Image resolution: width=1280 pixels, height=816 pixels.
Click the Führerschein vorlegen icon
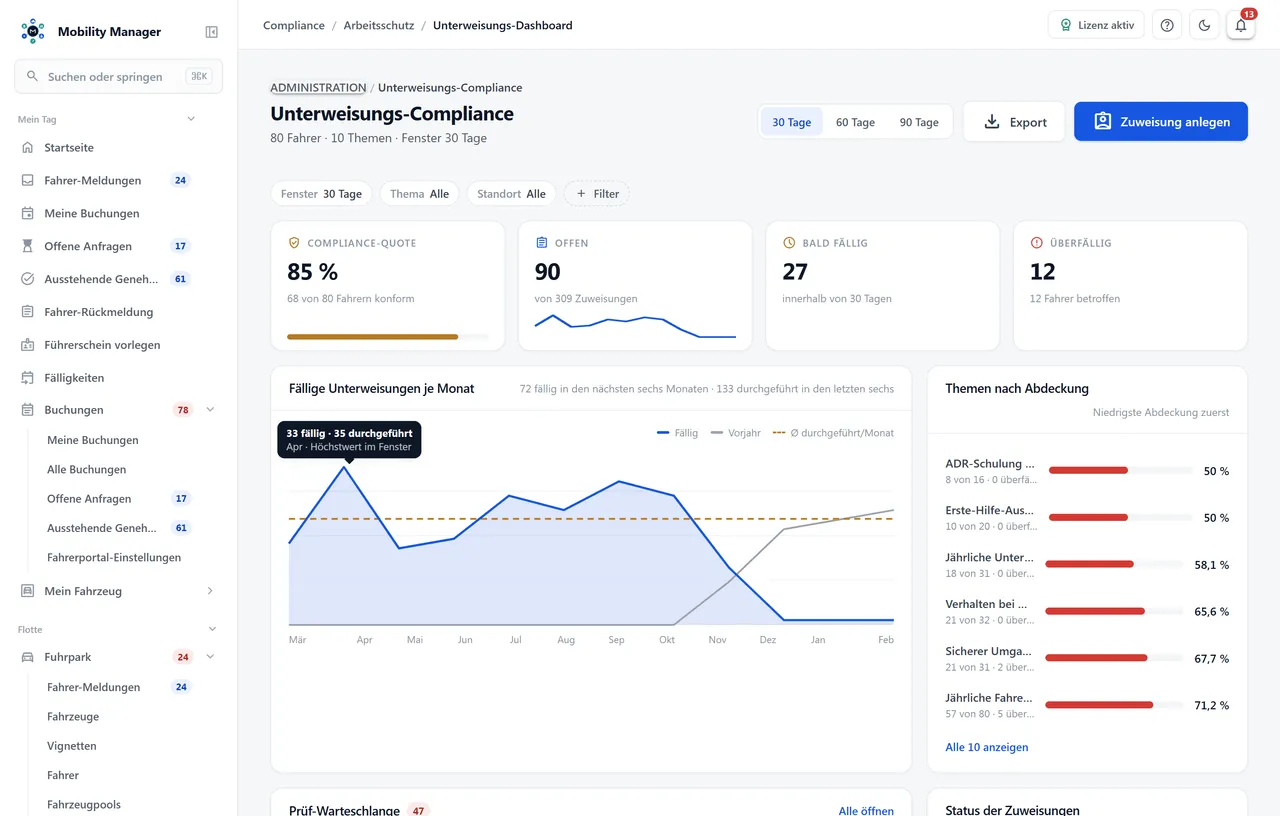(x=28, y=345)
